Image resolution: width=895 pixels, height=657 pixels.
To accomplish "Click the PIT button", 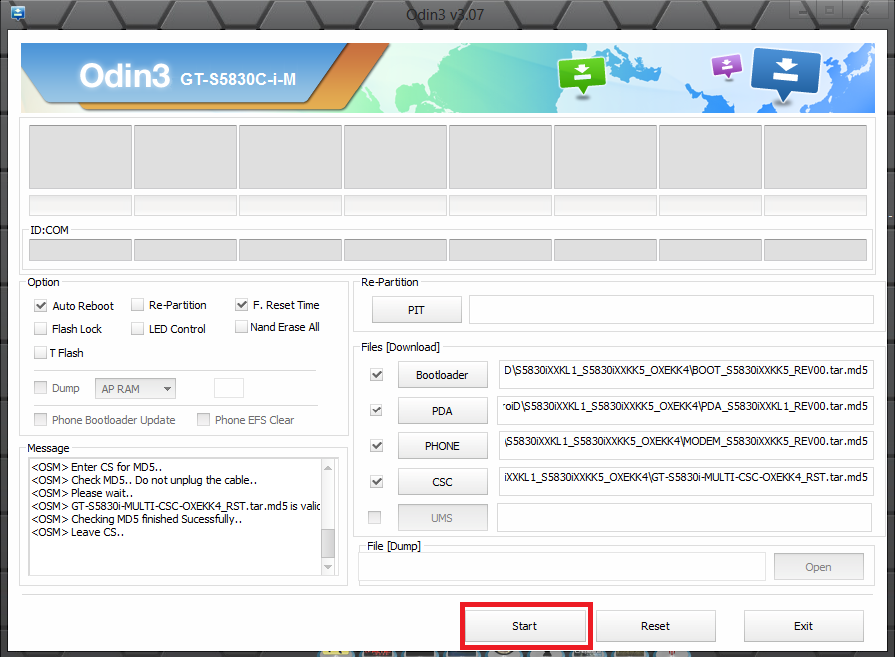I will tap(417, 310).
